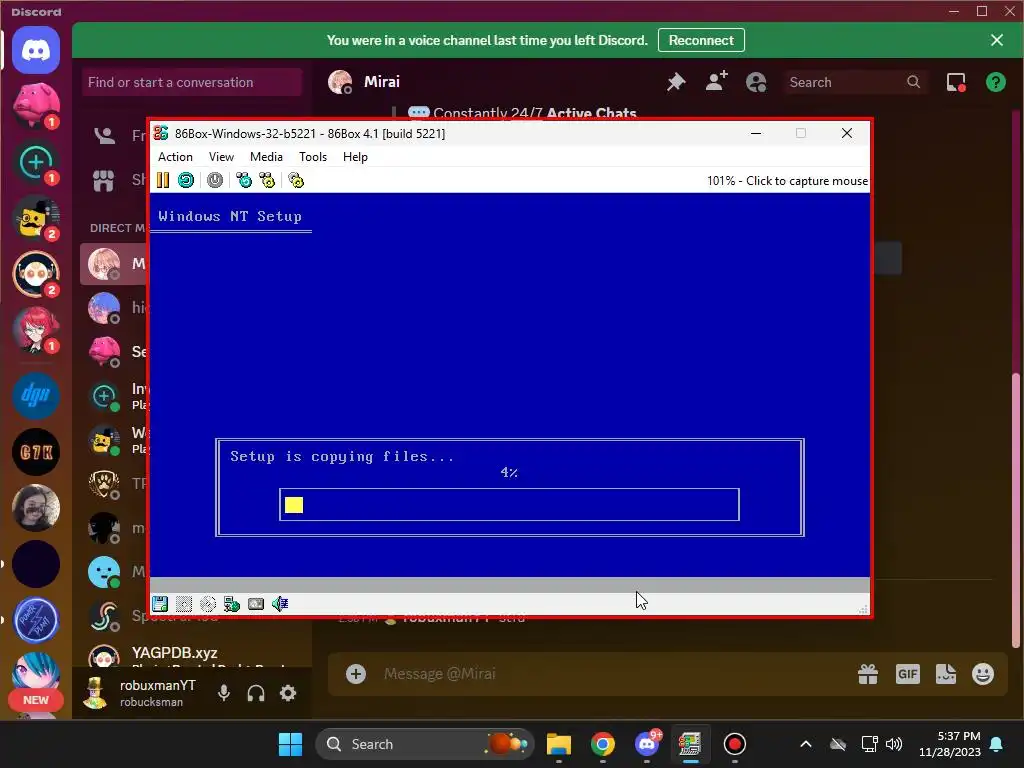Click the floppy disk icon in 86Box status bar
The width and height of the screenshot is (1024, 768).
160,603
